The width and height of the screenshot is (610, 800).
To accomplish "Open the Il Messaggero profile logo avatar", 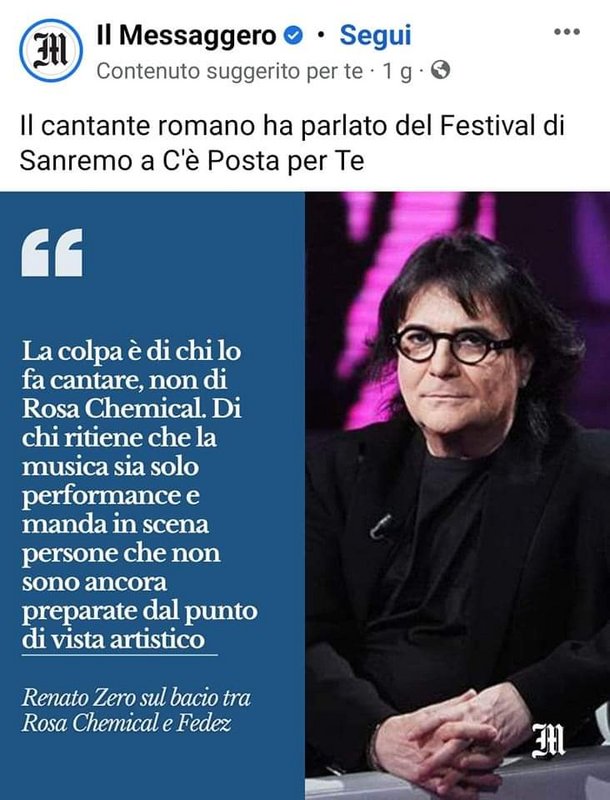I will 51,51.
